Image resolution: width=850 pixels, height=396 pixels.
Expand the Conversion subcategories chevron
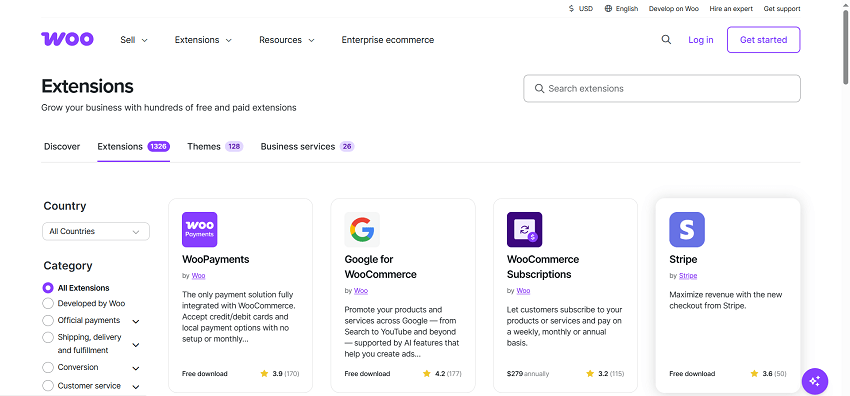136,368
